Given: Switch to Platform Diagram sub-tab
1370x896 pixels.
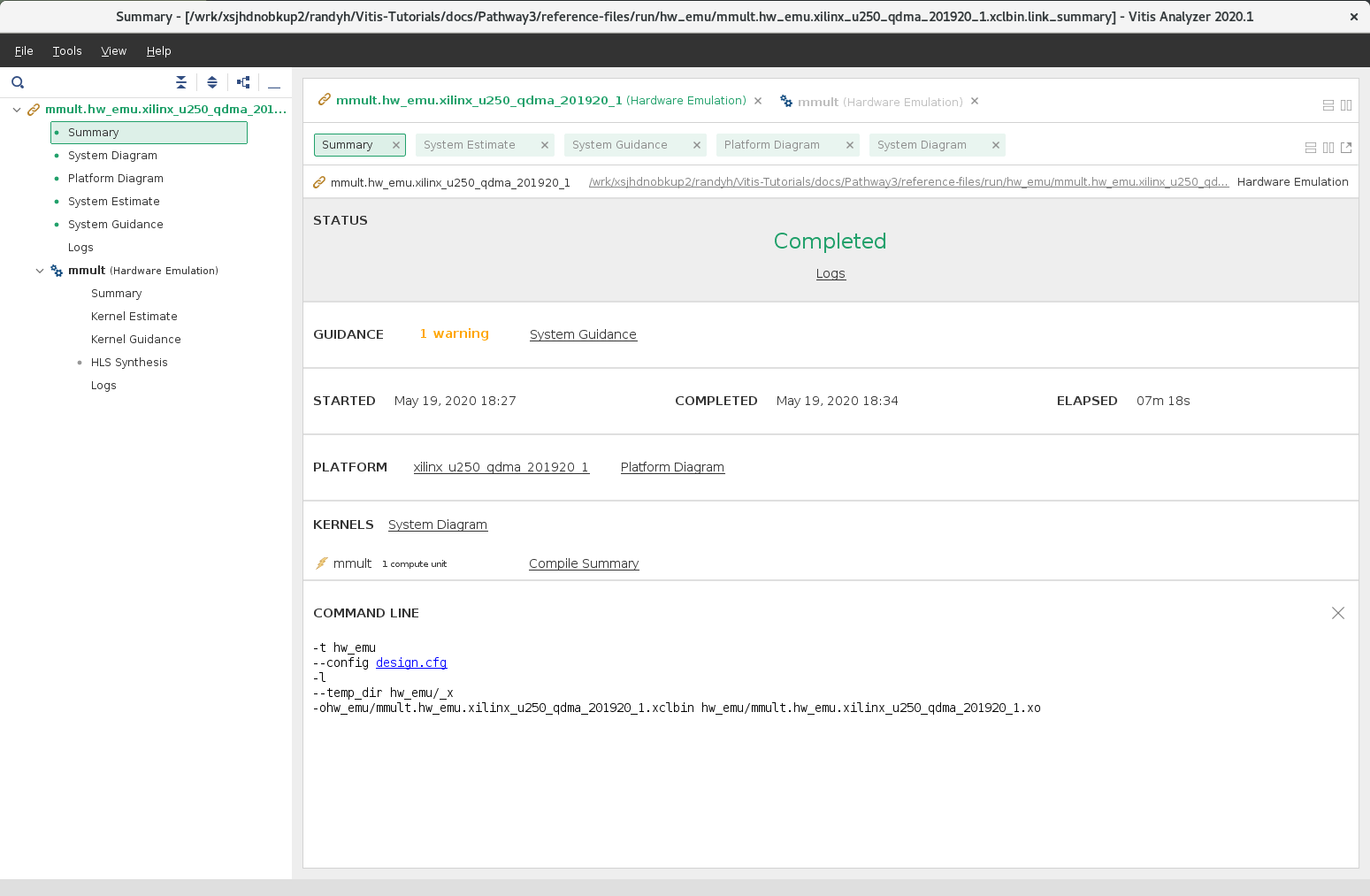Looking at the screenshot, I should (x=772, y=145).
